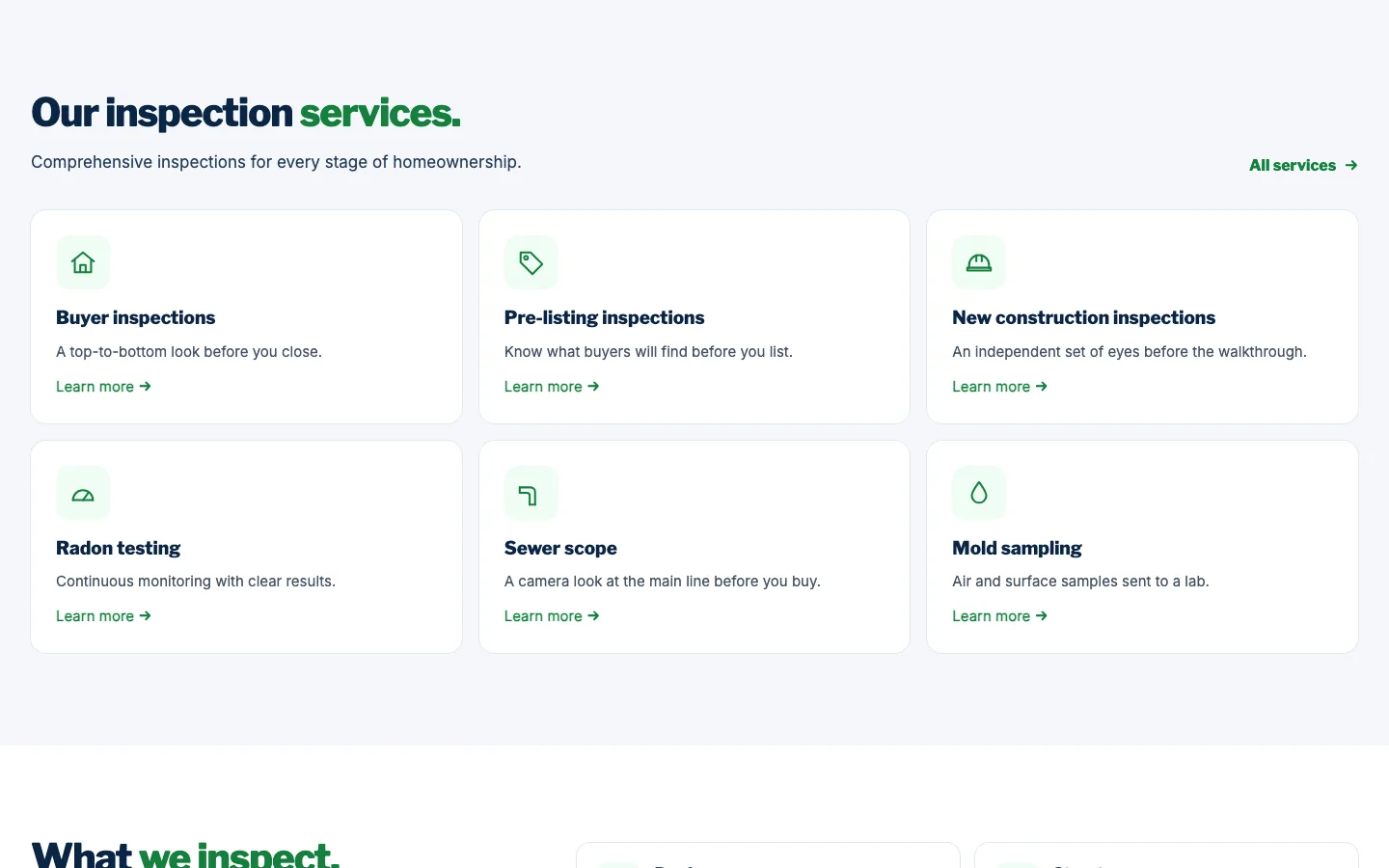The height and width of the screenshot is (868, 1389).
Task: Click the price tag icon for Pre-listing inspections
Action: [531, 262]
